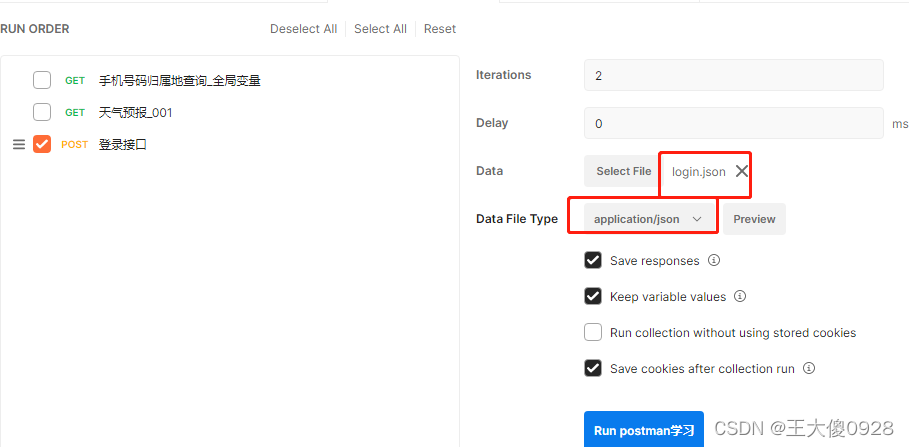Click the POST method label
Image resolution: width=909 pixels, height=447 pixels.
(x=74, y=144)
